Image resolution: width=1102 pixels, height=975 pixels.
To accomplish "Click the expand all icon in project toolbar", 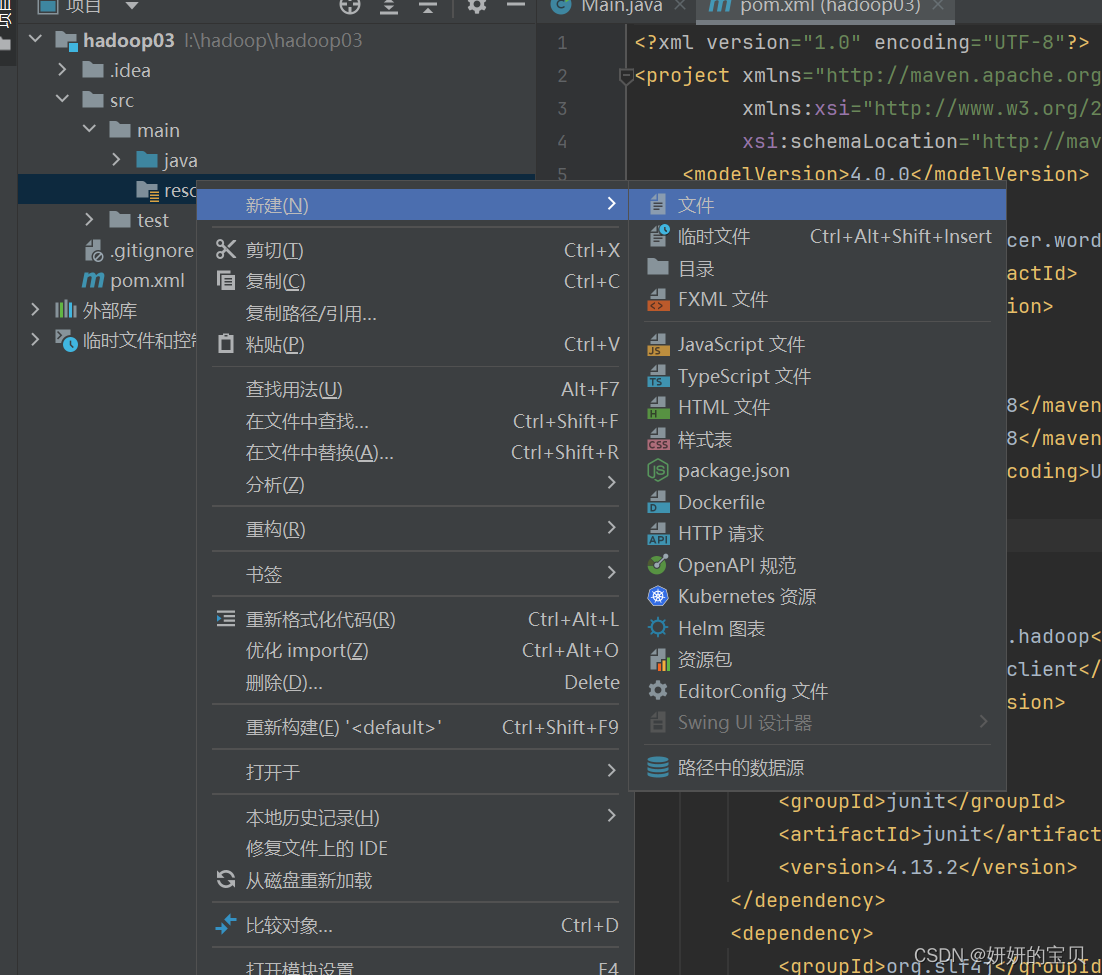I will [x=389, y=6].
